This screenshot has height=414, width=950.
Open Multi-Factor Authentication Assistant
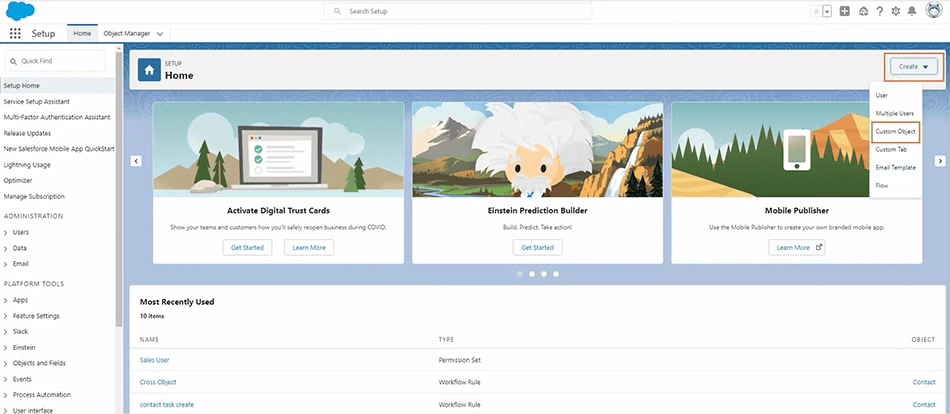pos(58,118)
